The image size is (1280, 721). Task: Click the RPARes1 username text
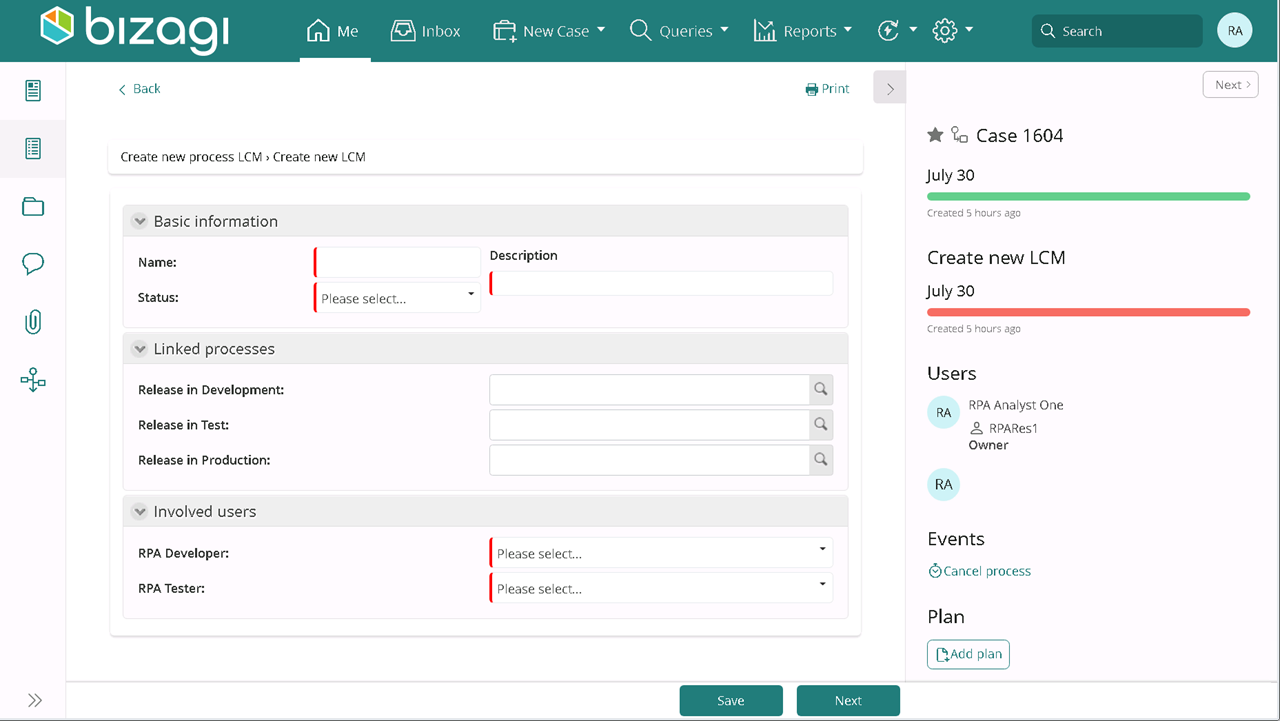coord(1014,428)
